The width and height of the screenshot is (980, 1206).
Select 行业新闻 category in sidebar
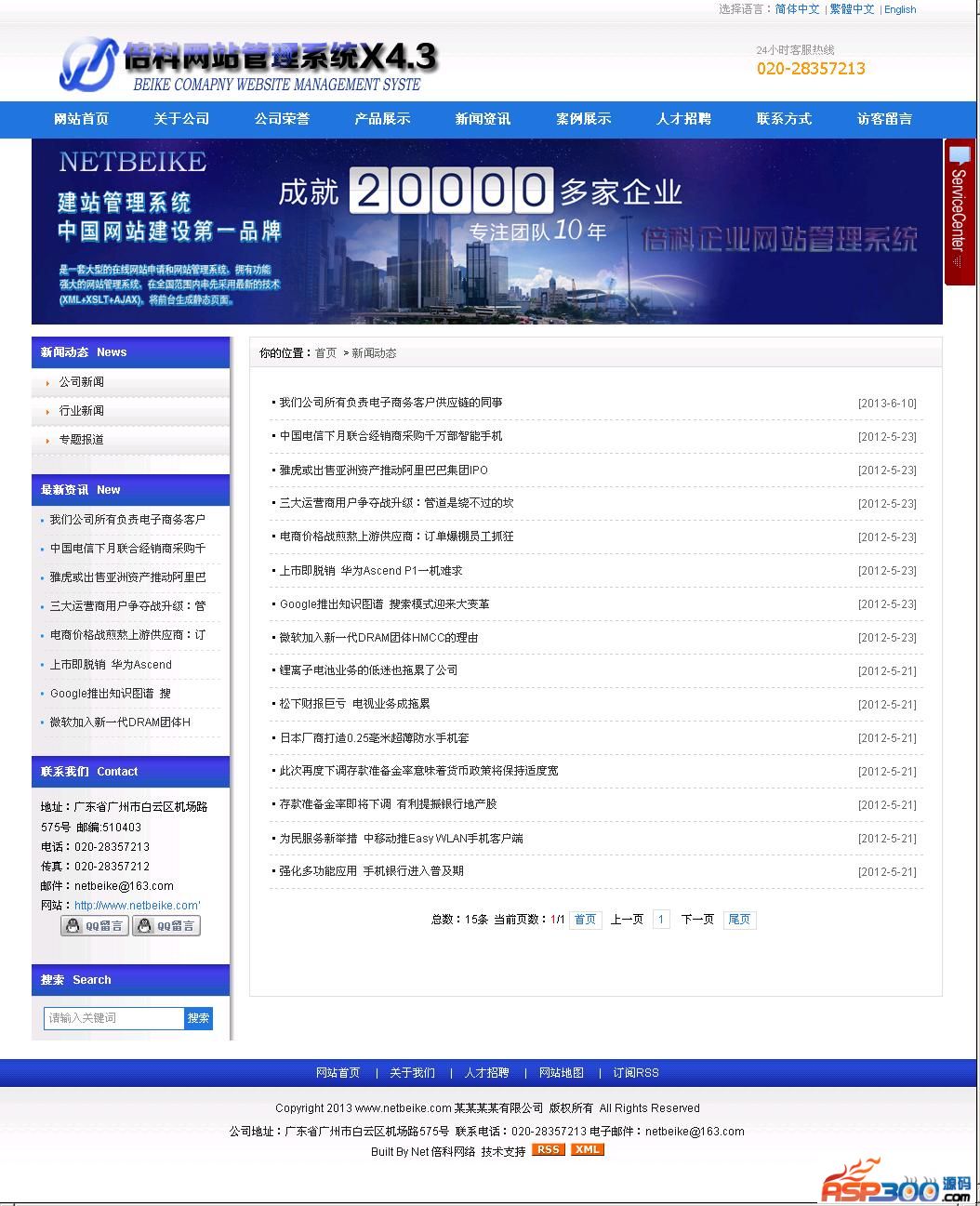coord(82,411)
